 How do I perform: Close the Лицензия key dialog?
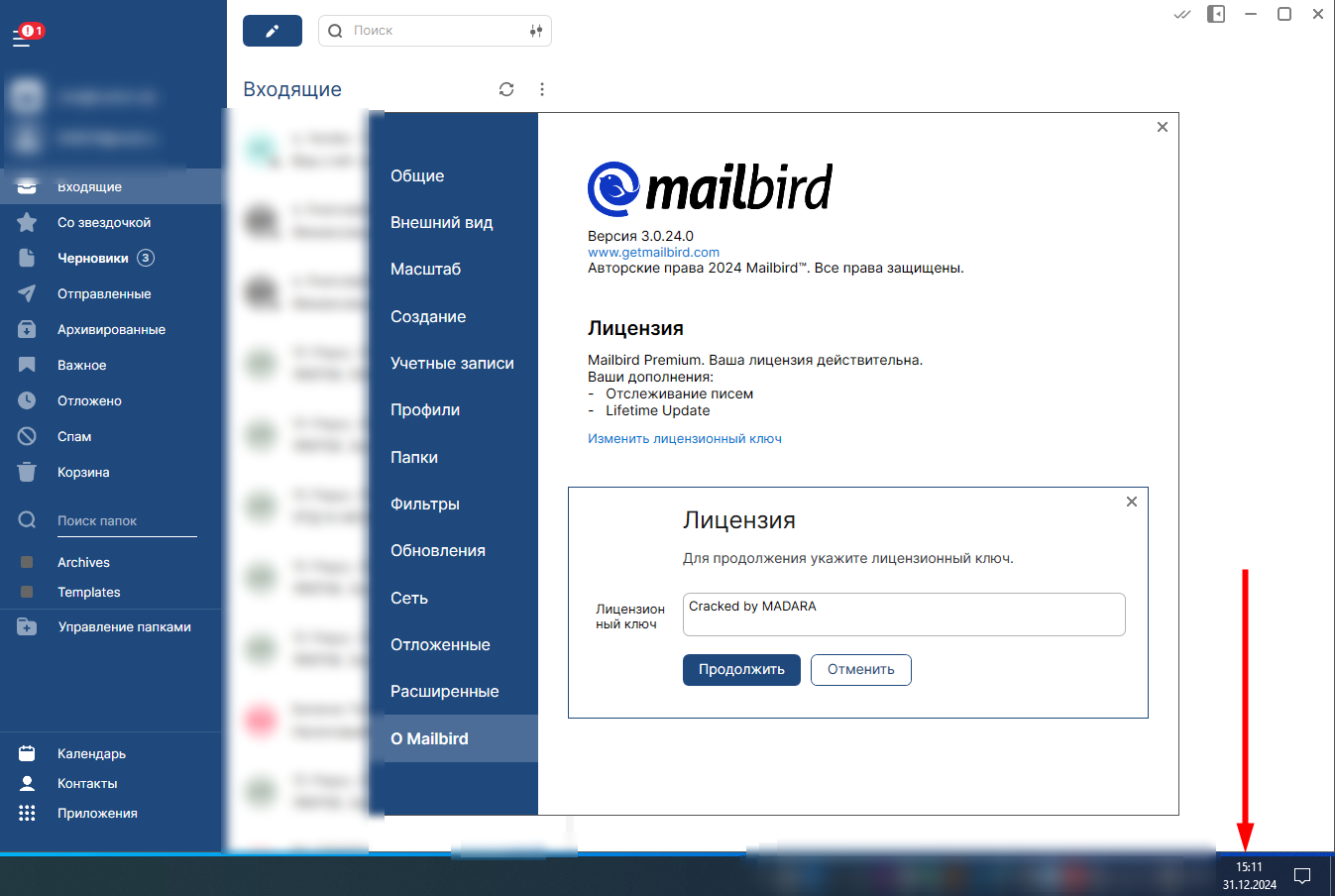tap(1131, 502)
